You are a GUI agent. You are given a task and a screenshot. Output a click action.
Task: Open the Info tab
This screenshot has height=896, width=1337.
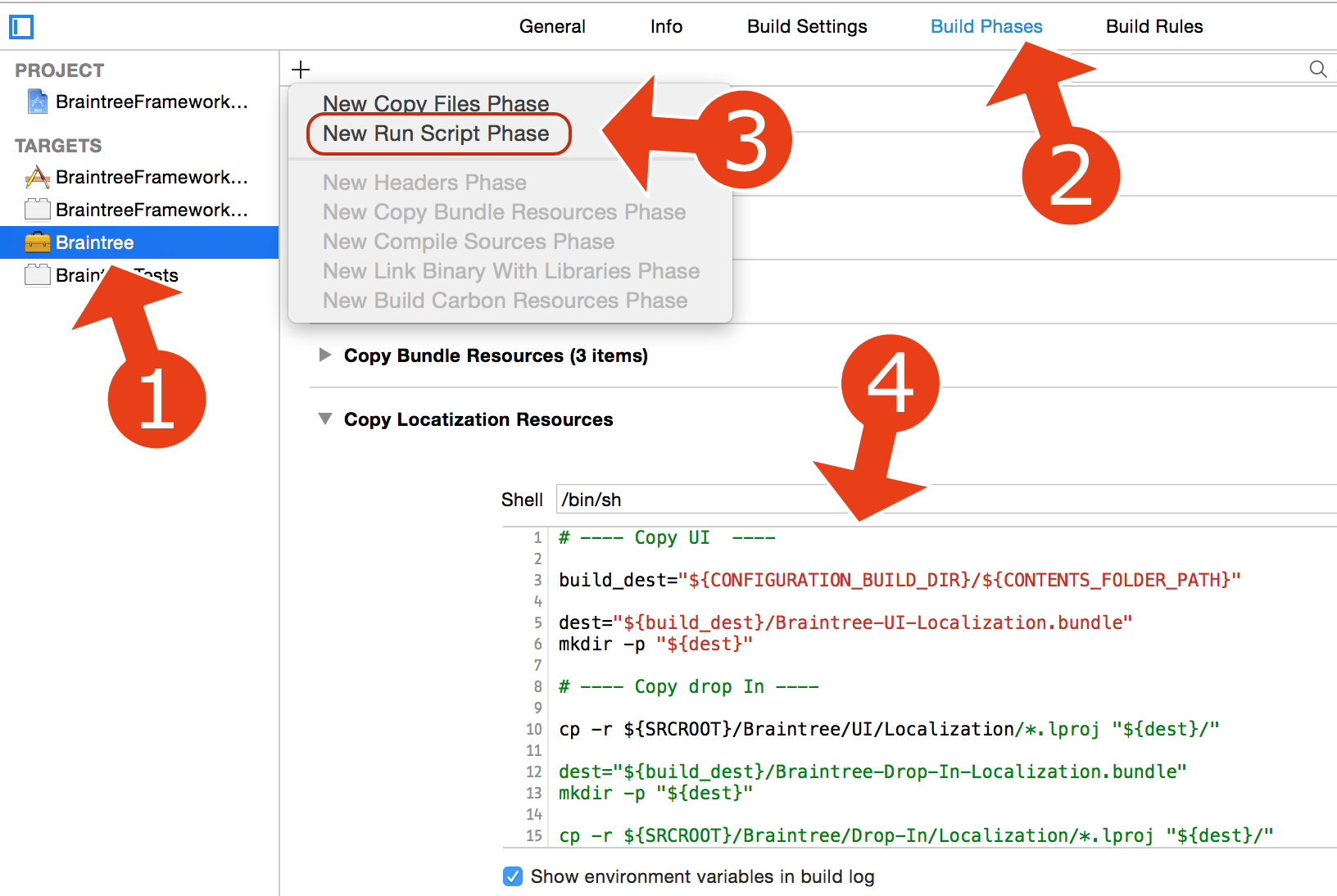pyautogui.click(x=666, y=26)
